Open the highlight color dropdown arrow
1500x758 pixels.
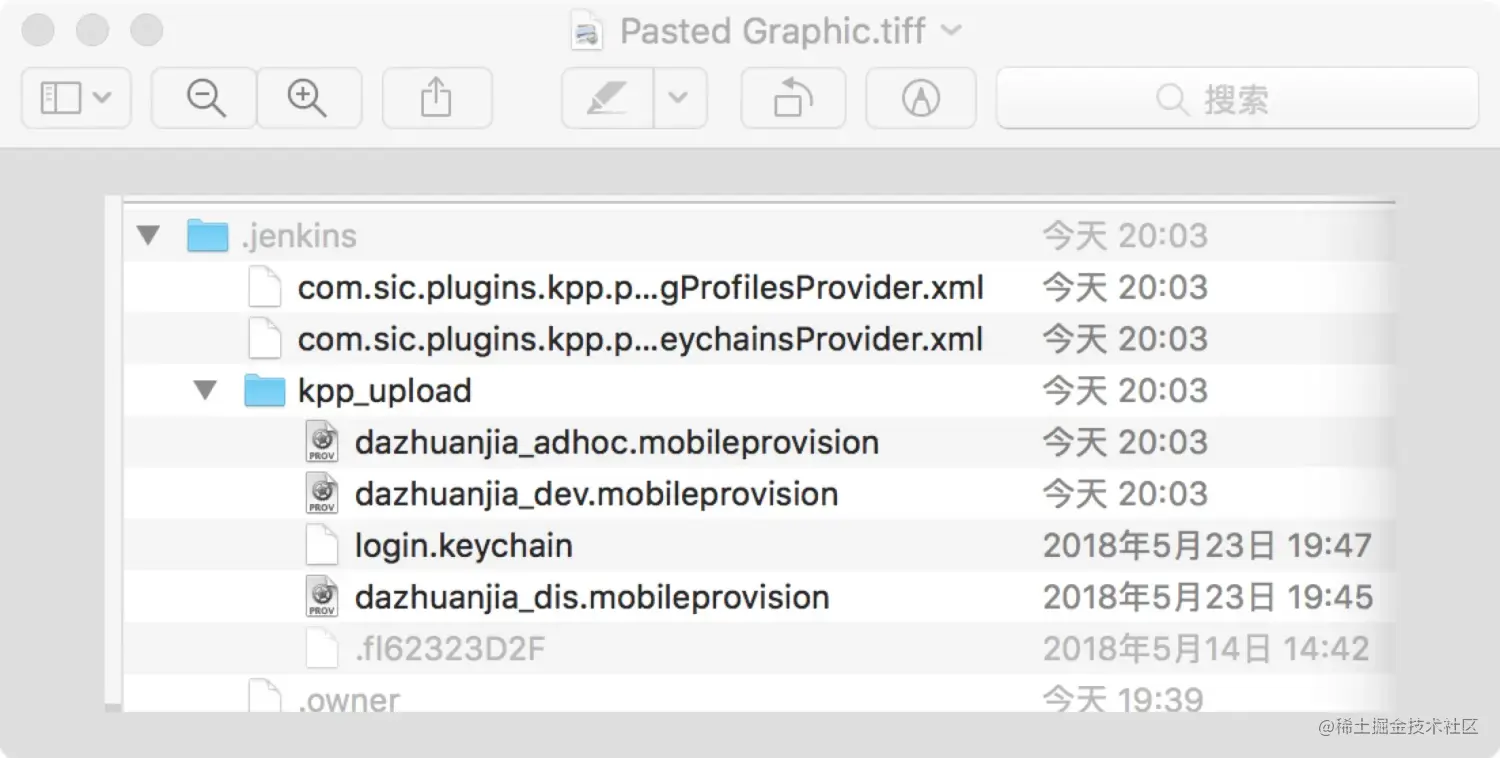tap(679, 98)
